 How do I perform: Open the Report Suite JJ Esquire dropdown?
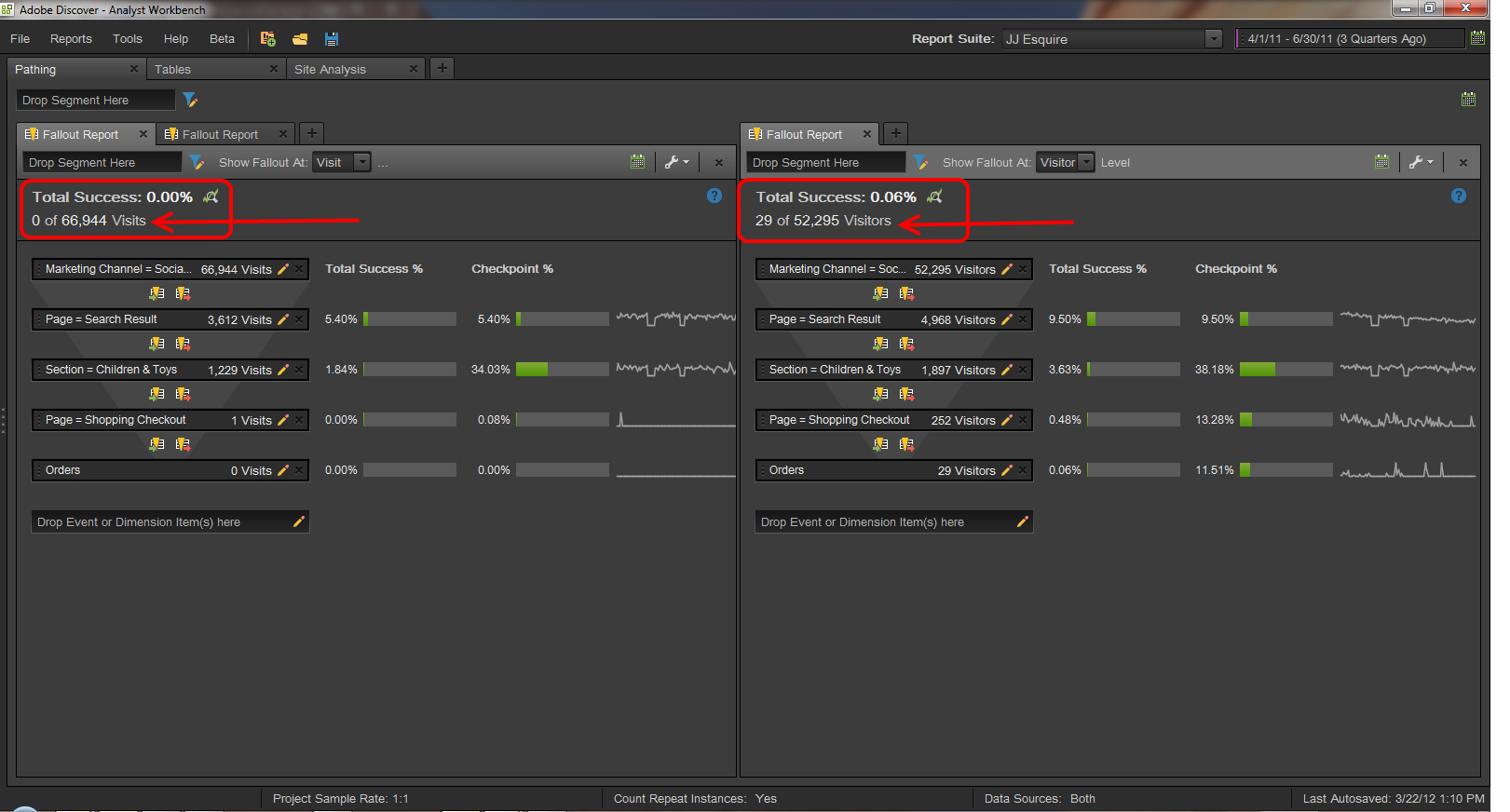[1213, 39]
